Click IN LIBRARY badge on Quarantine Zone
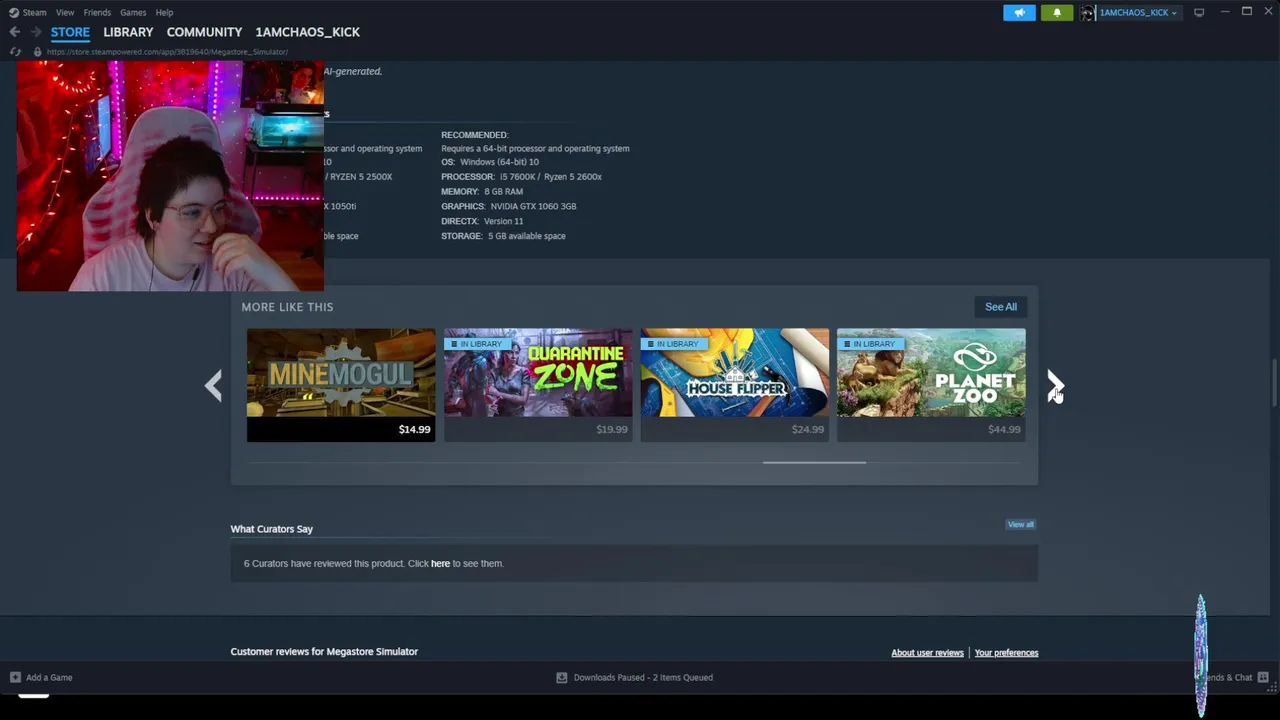 (x=477, y=344)
